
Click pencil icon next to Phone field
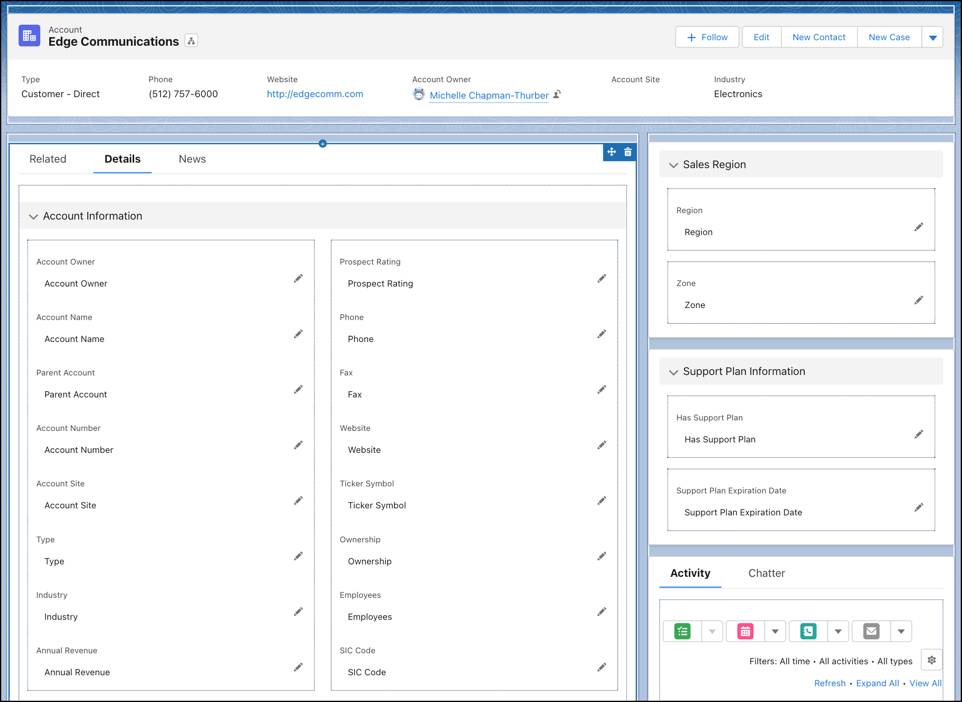click(x=602, y=334)
